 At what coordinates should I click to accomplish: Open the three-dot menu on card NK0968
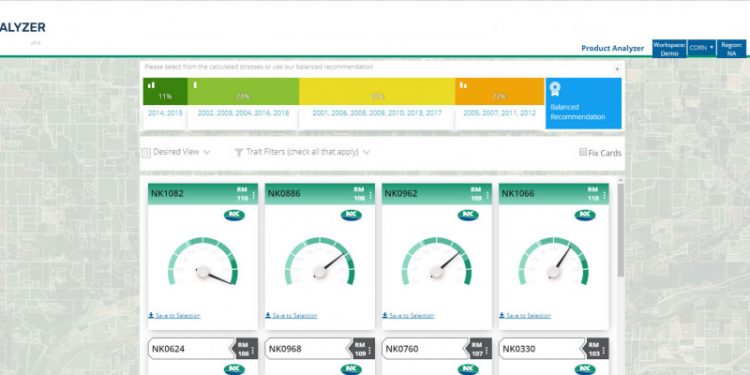[370, 350]
